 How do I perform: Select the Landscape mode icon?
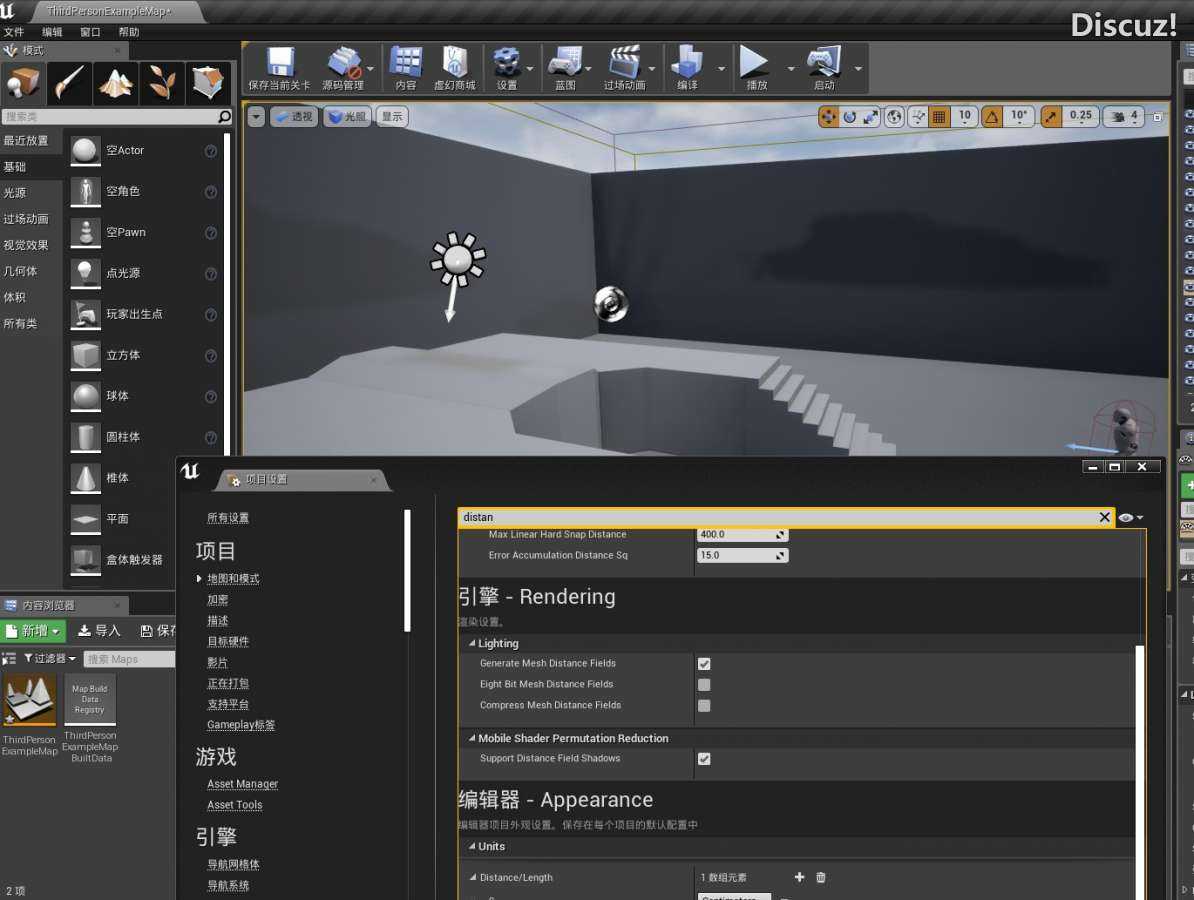(115, 82)
